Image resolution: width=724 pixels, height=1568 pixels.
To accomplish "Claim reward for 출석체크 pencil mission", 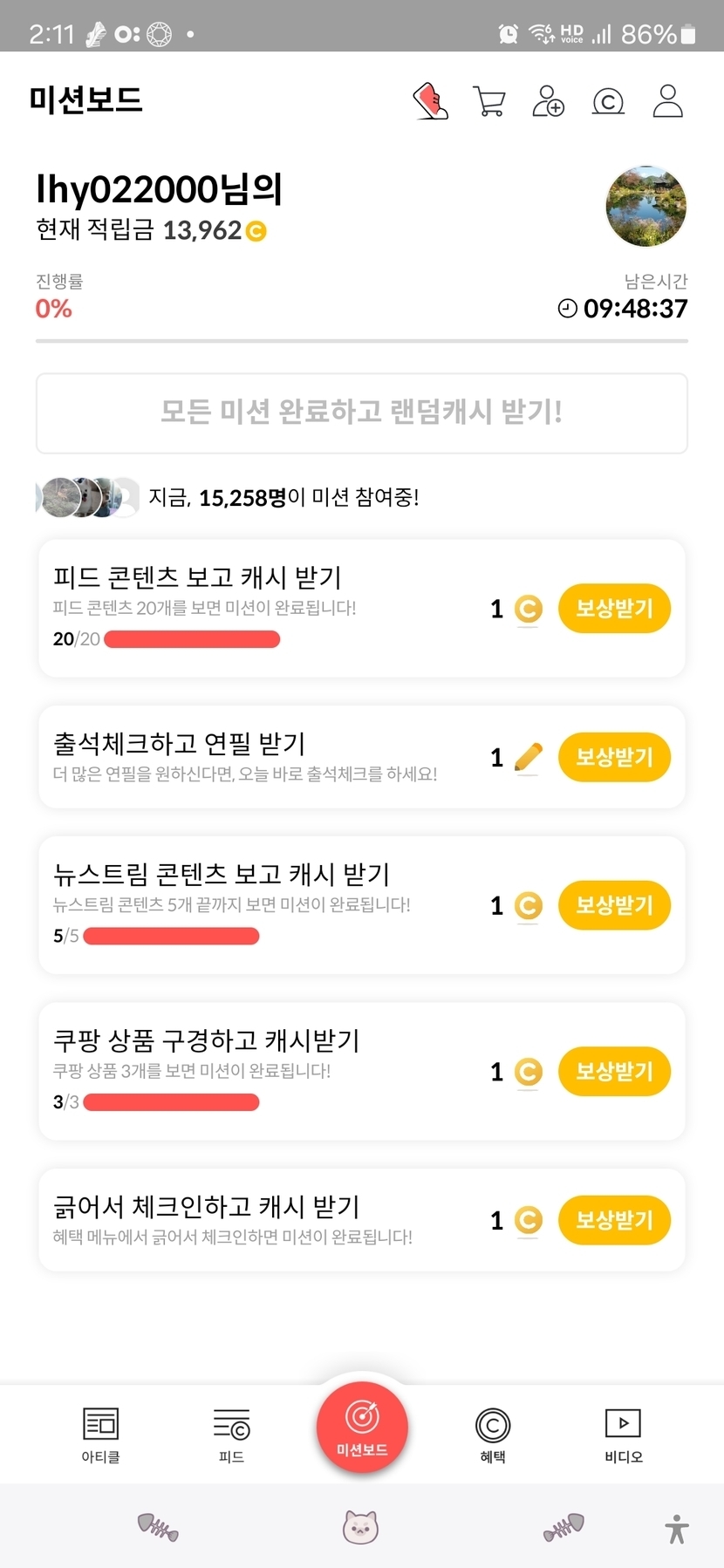I will coord(614,757).
